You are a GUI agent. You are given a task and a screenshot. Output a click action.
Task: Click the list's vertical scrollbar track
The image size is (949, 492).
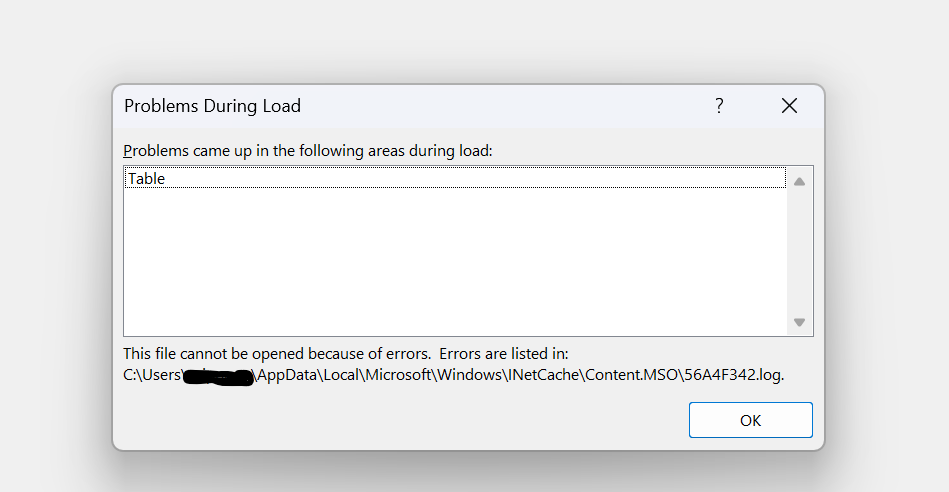pyautogui.click(x=799, y=251)
